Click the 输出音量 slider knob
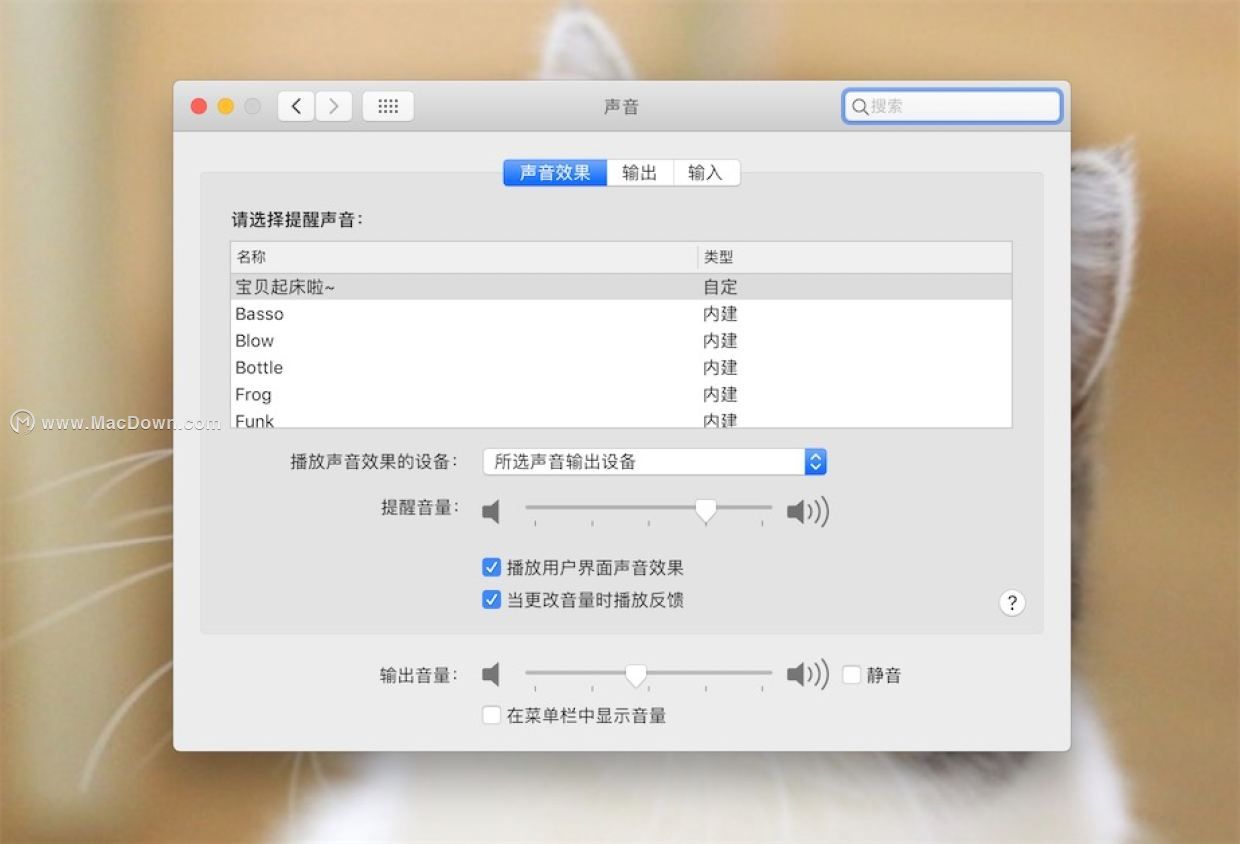1240x844 pixels. [636, 676]
